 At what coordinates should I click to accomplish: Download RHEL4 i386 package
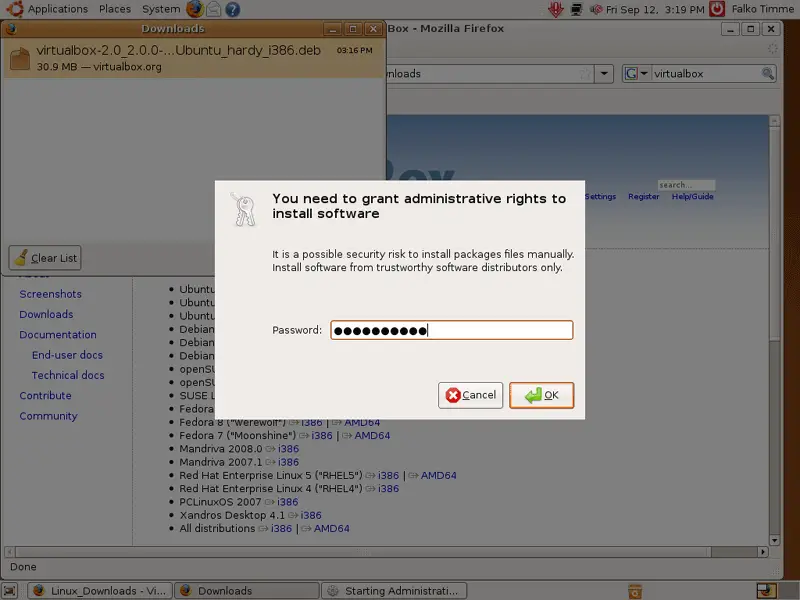[388, 489]
